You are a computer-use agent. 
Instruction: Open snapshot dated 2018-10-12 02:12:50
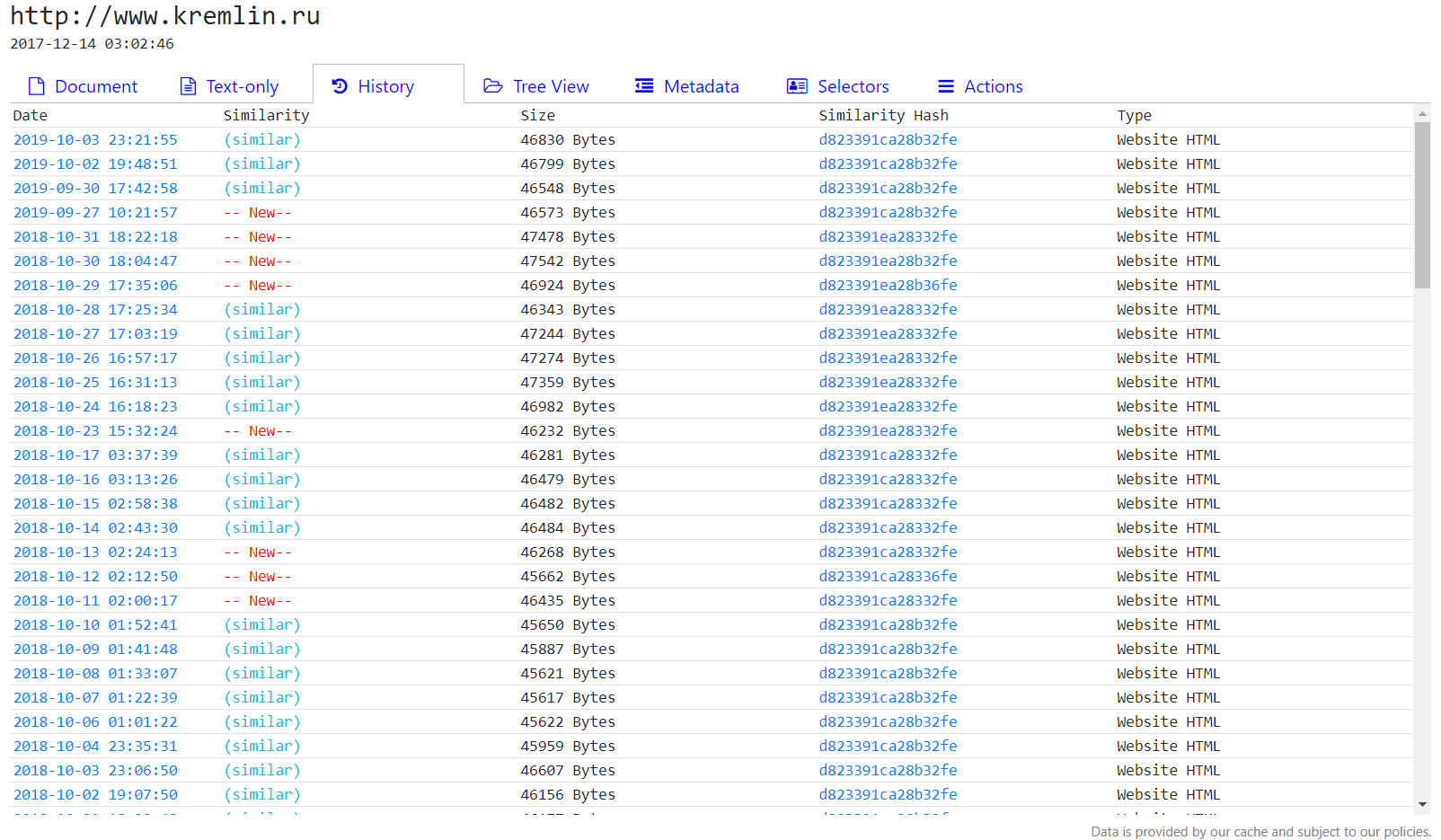(95, 577)
